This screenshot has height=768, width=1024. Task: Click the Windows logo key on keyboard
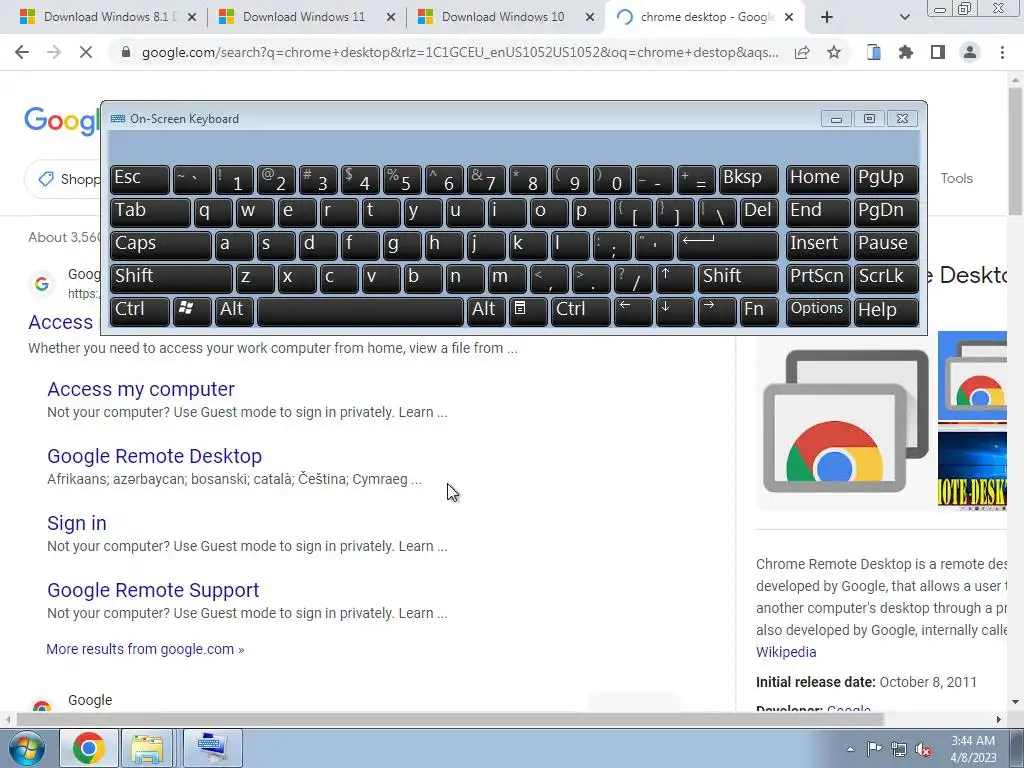(x=192, y=311)
